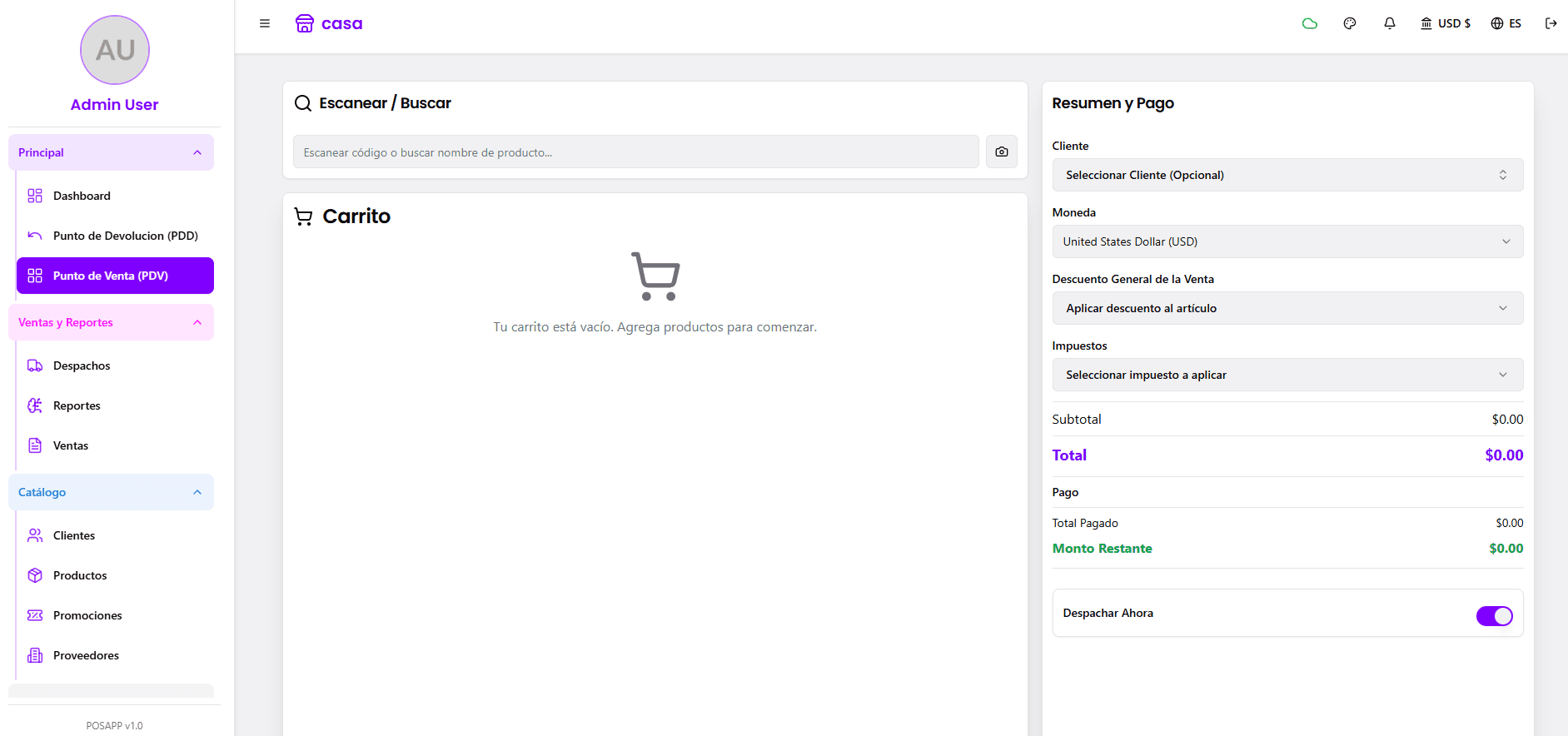Open Punto de Devolucion (PDD)
Image resolution: width=1568 pixels, height=736 pixels.
tap(115, 236)
